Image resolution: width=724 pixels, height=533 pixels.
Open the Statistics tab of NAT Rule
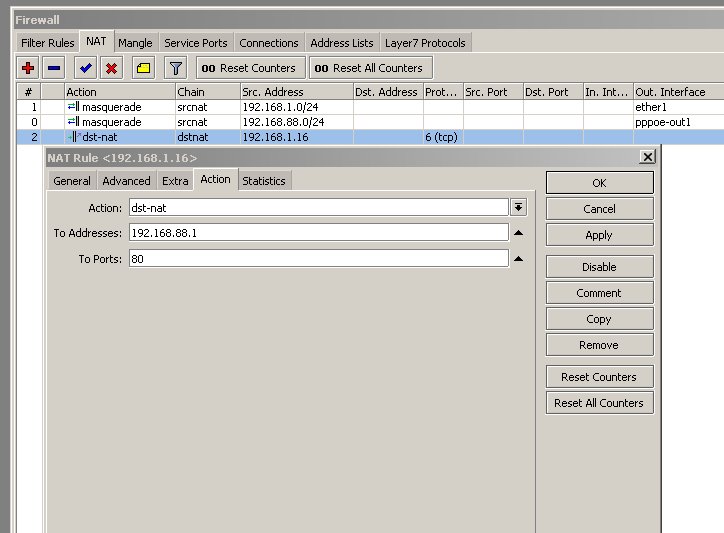(x=264, y=181)
